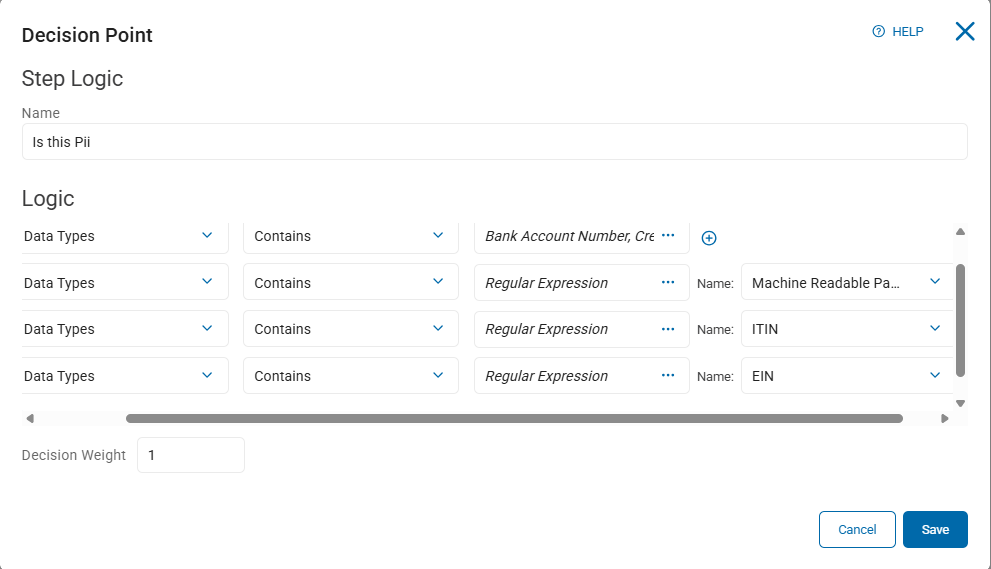Open Contains operator dropdown in first row
The height and width of the screenshot is (569, 991).
point(437,236)
